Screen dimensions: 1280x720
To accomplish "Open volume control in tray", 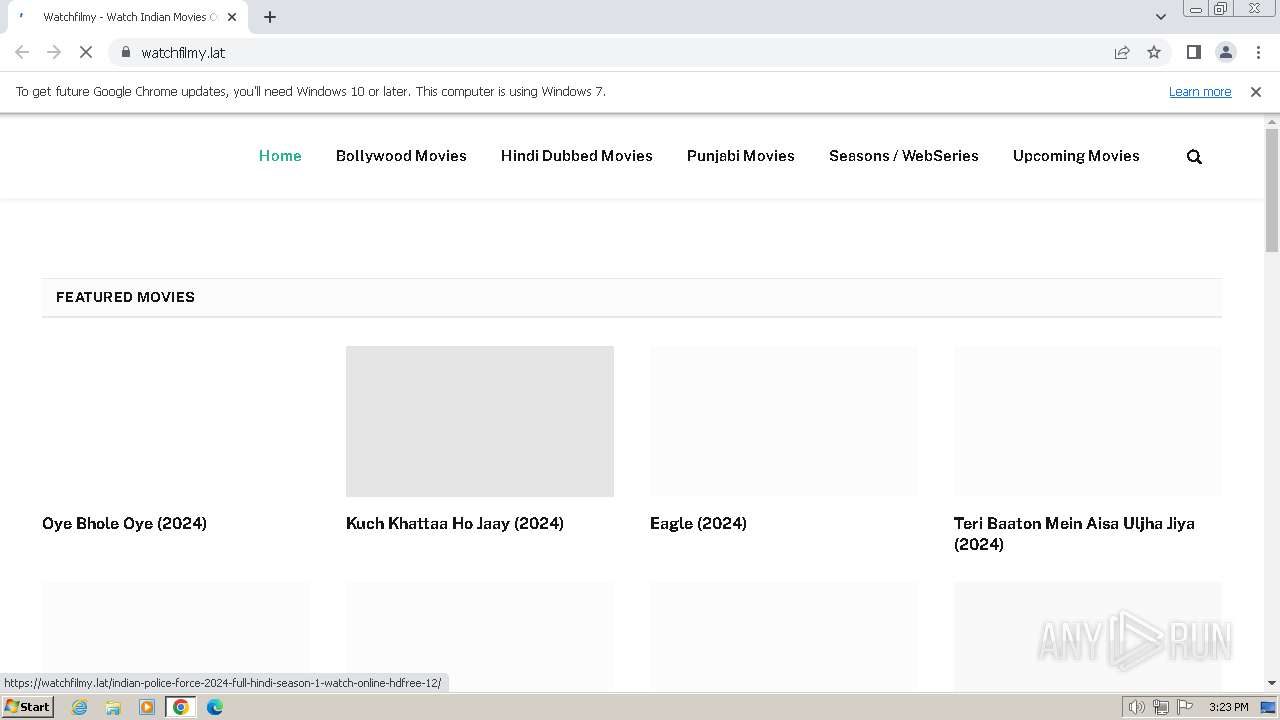I will (1136, 707).
